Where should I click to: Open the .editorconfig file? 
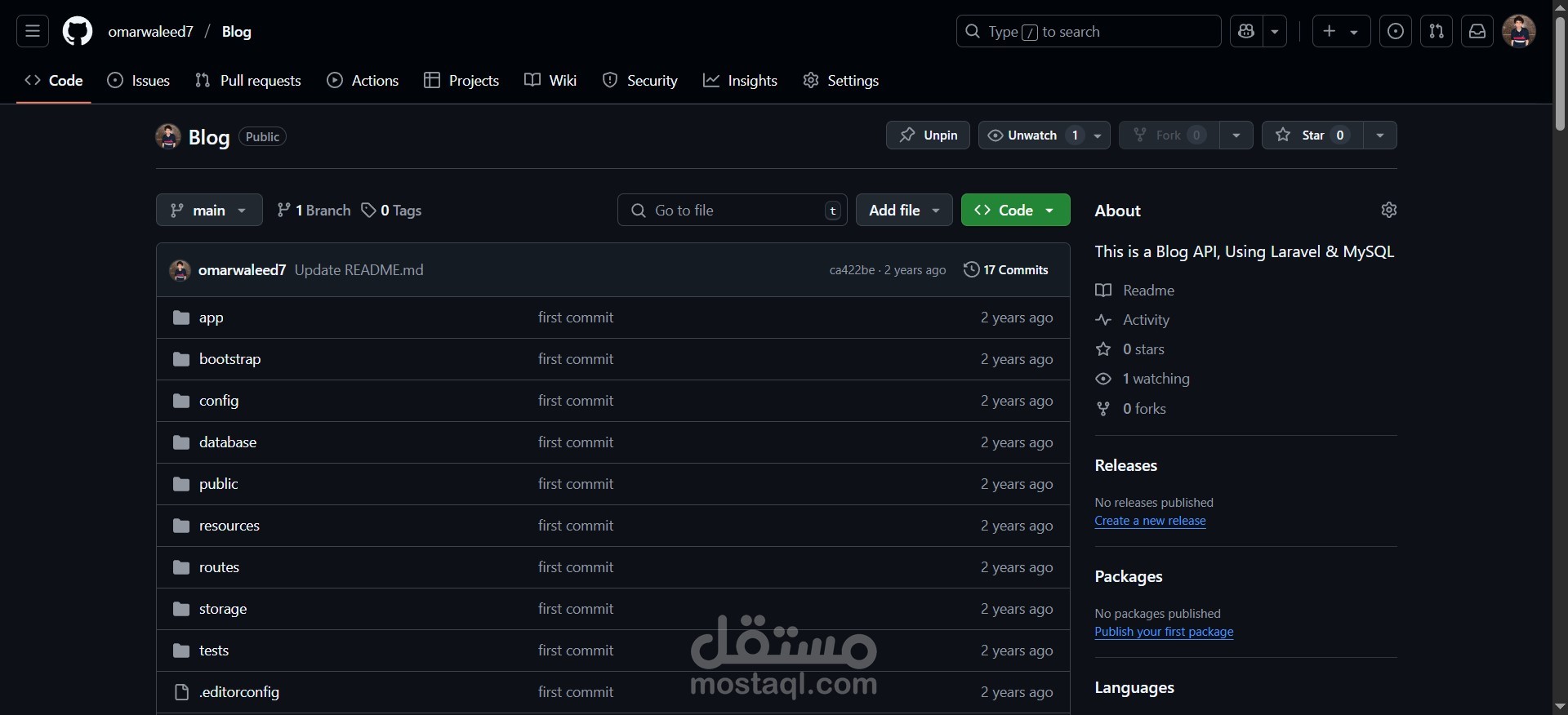pyautogui.click(x=239, y=692)
